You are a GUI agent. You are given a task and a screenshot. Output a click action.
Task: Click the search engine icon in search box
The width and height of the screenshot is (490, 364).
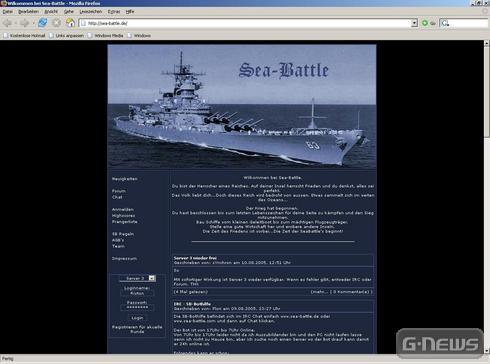445,23
